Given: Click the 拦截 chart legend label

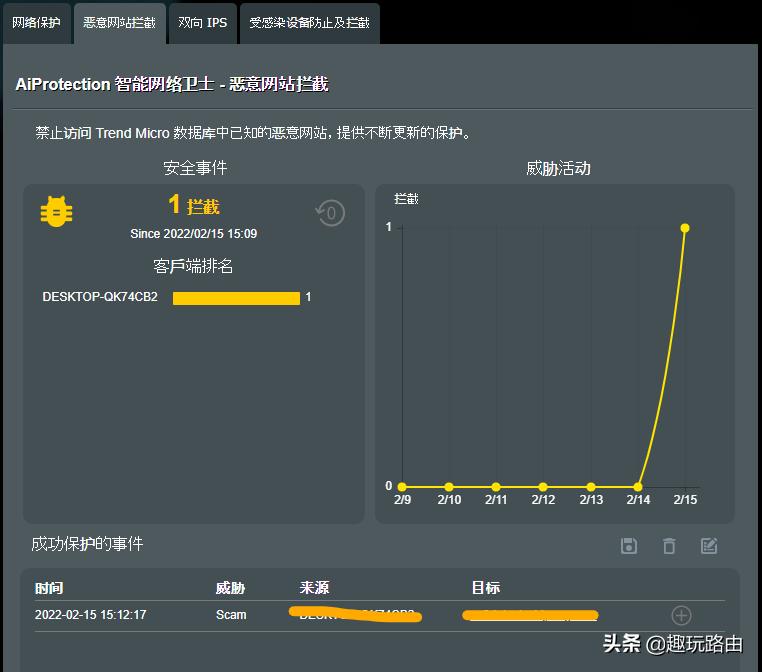Looking at the screenshot, I should pyautogui.click(x=406, y=199).
